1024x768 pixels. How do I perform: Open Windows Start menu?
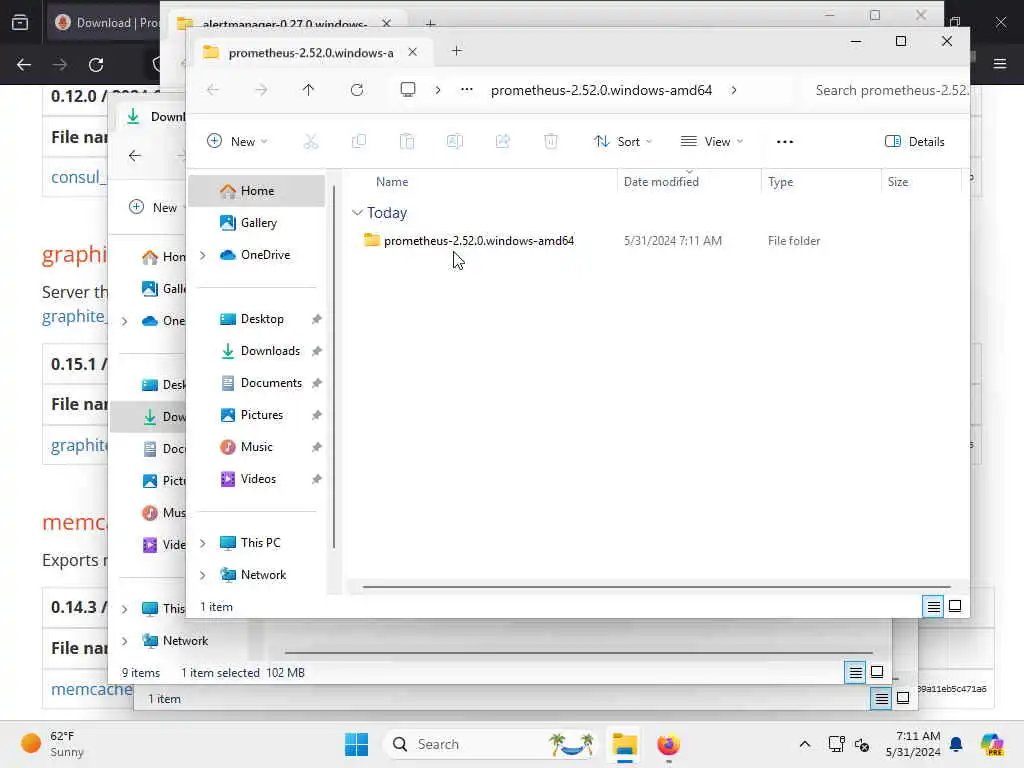pyautogui.click(x=357, y=744)
